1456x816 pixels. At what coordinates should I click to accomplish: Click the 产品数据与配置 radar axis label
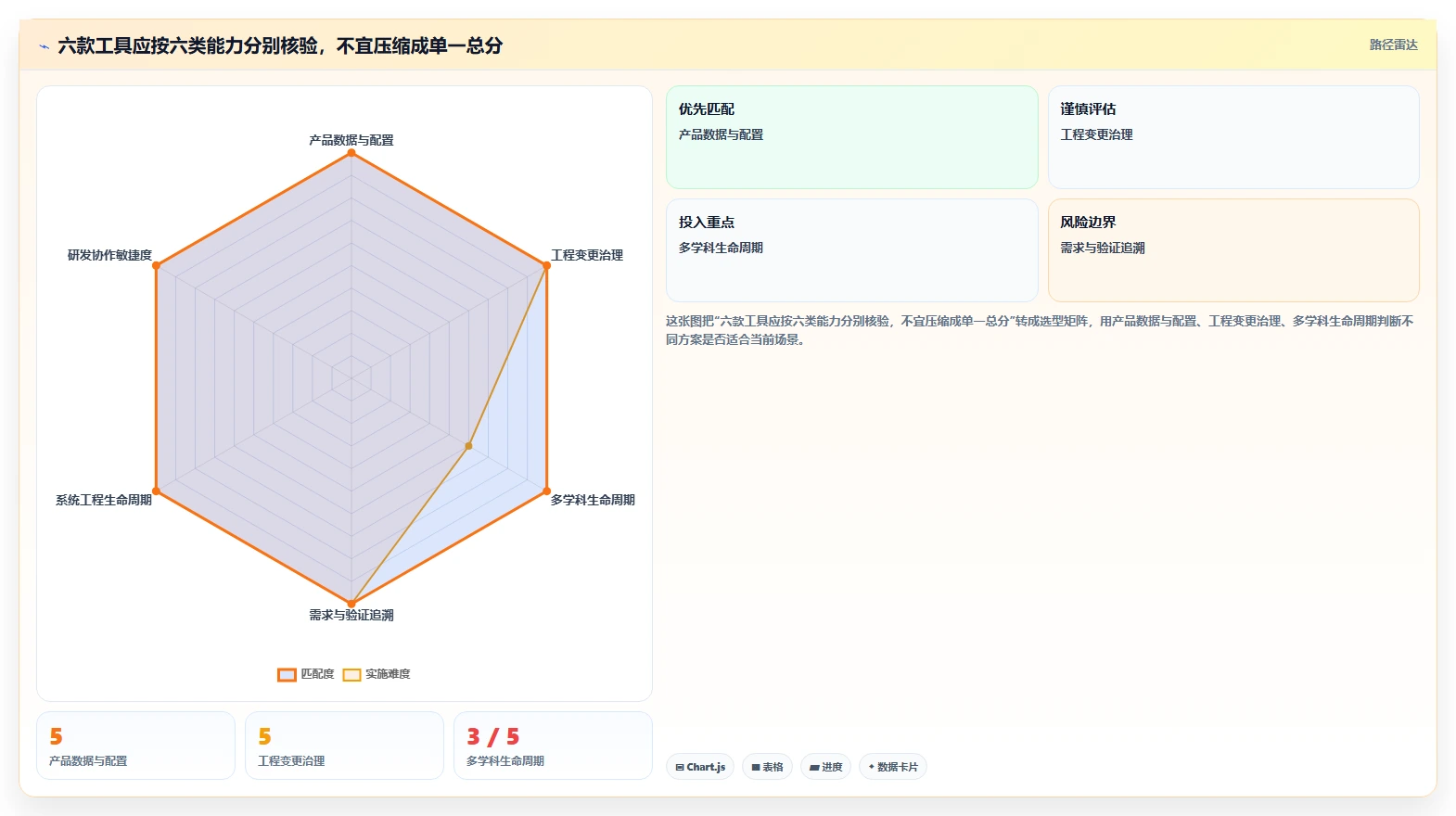pyautogui.click(x=351, y=140)
